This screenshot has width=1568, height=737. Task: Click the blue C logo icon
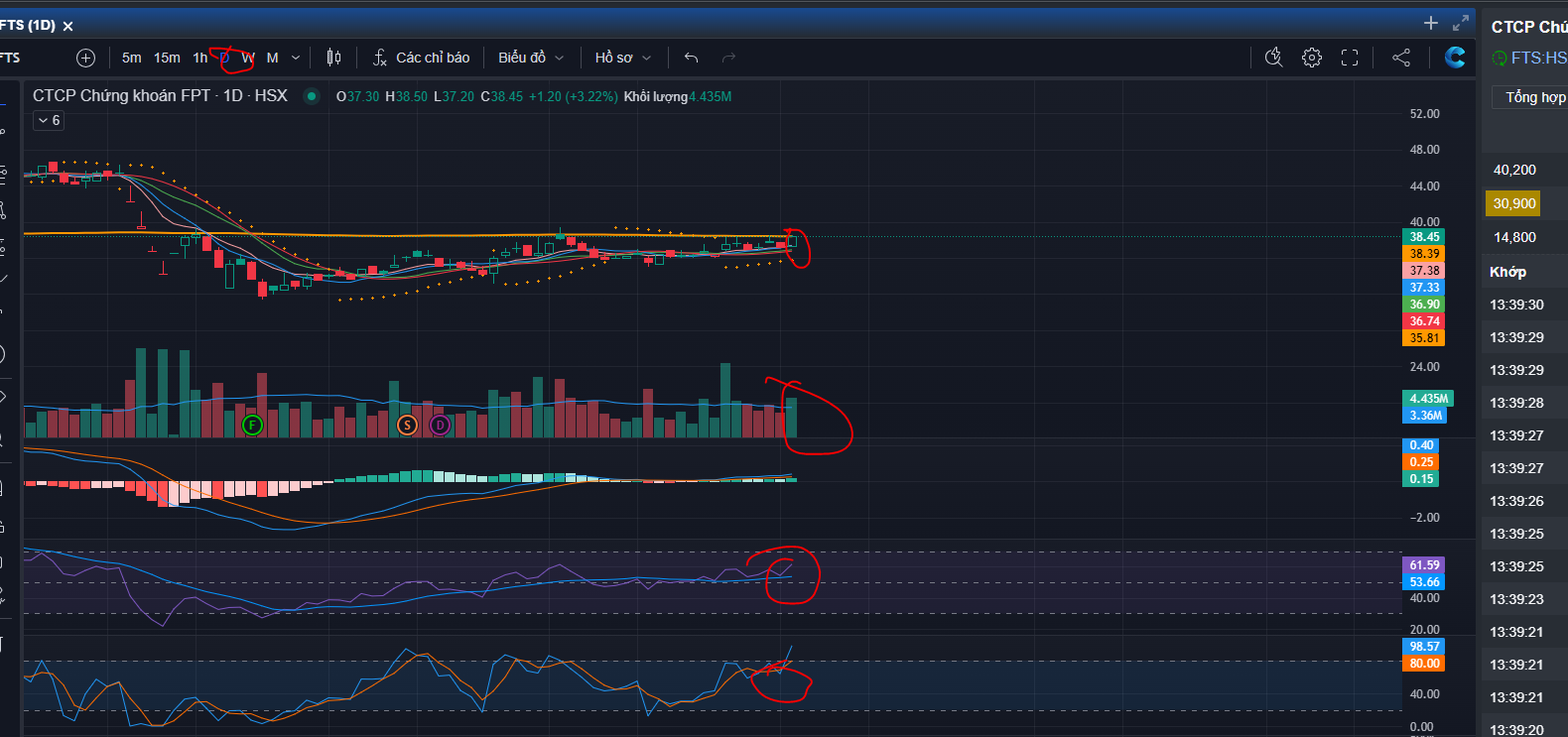pyautogui.click(x=1455, y=58)
